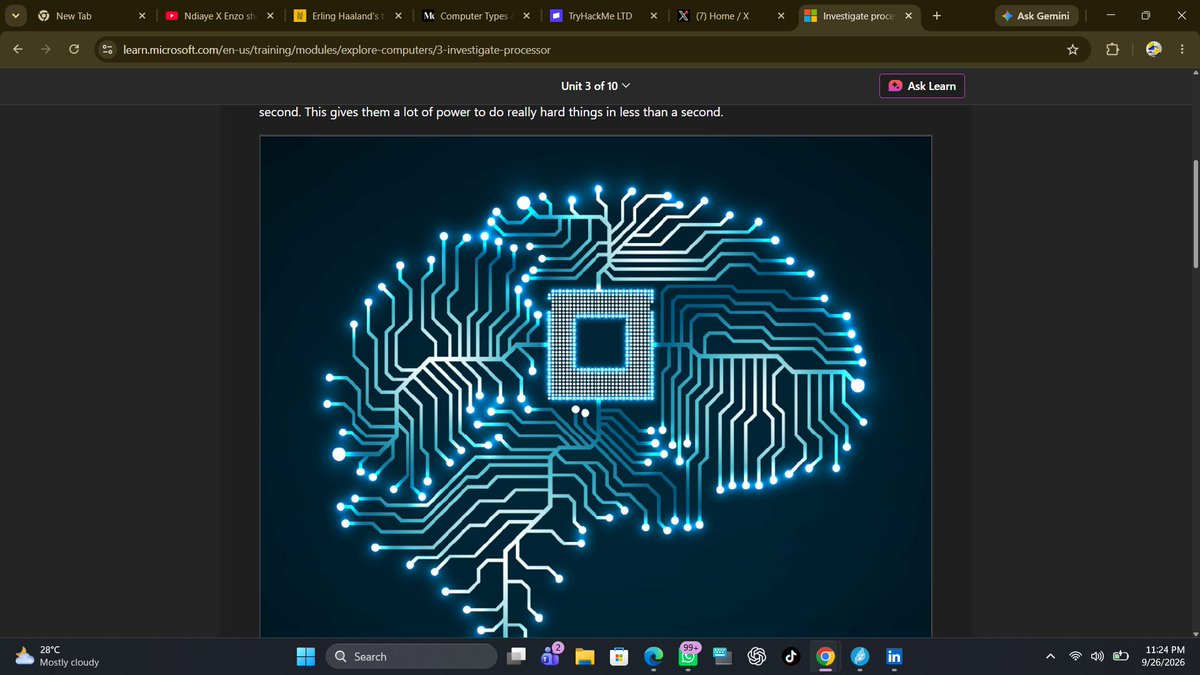Viewport: 1200px width, 675px height.
Task: Open Google Chrome taskbar icon
Action: tap(824, 656)
